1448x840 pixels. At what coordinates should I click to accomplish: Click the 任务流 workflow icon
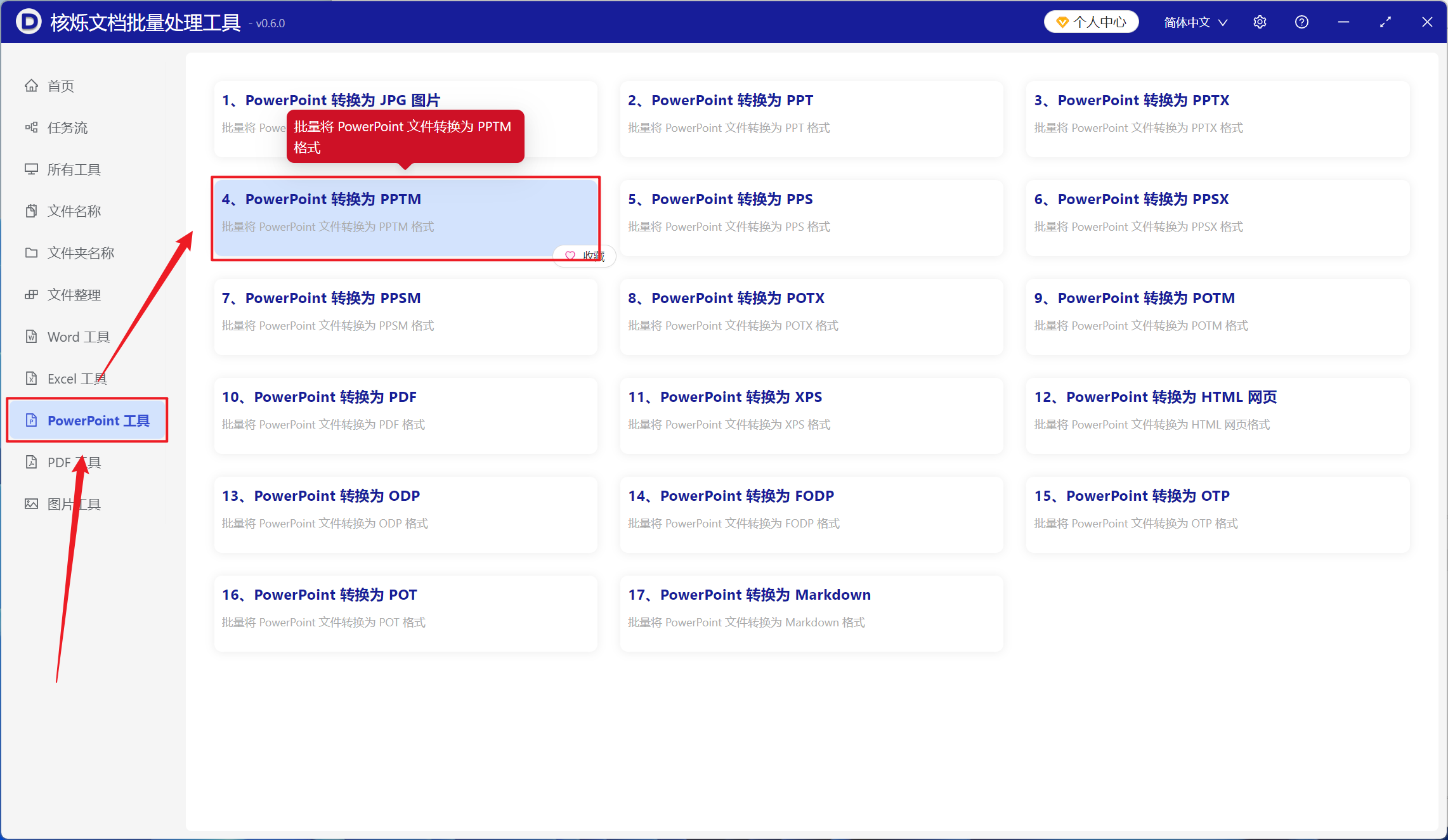(31, 127)
